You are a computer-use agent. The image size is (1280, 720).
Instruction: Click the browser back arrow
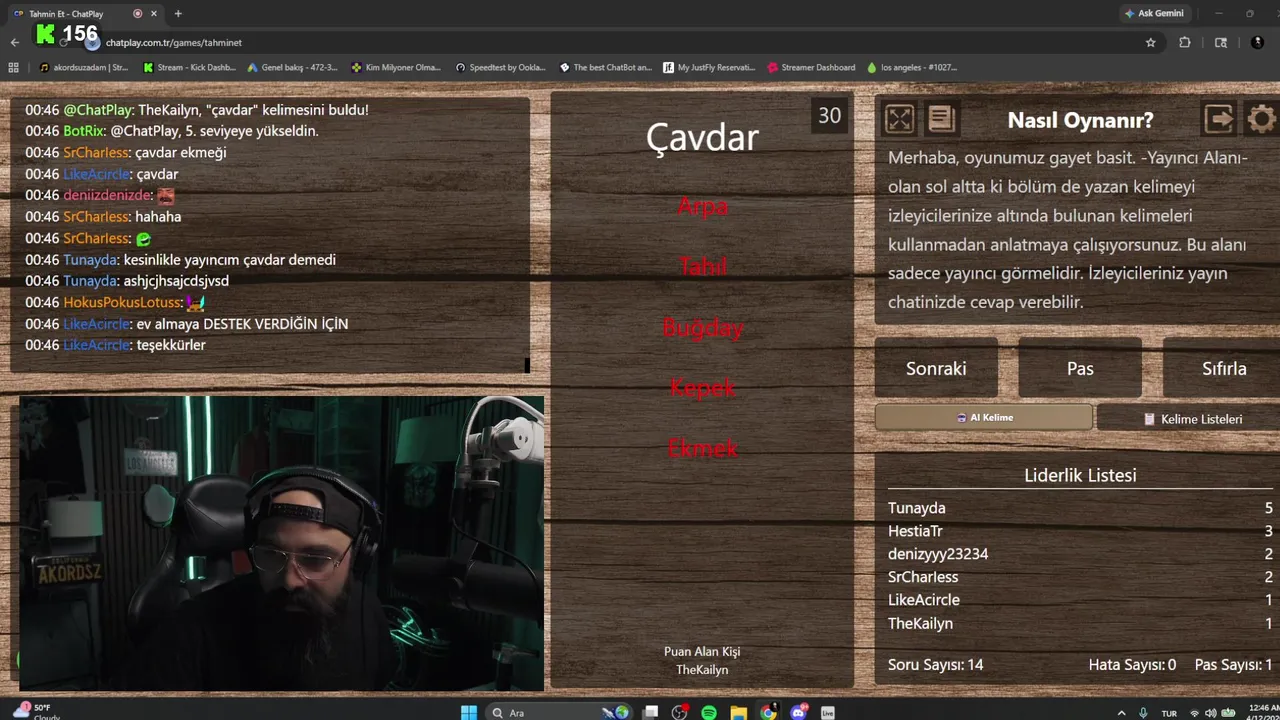pos(14,43)
